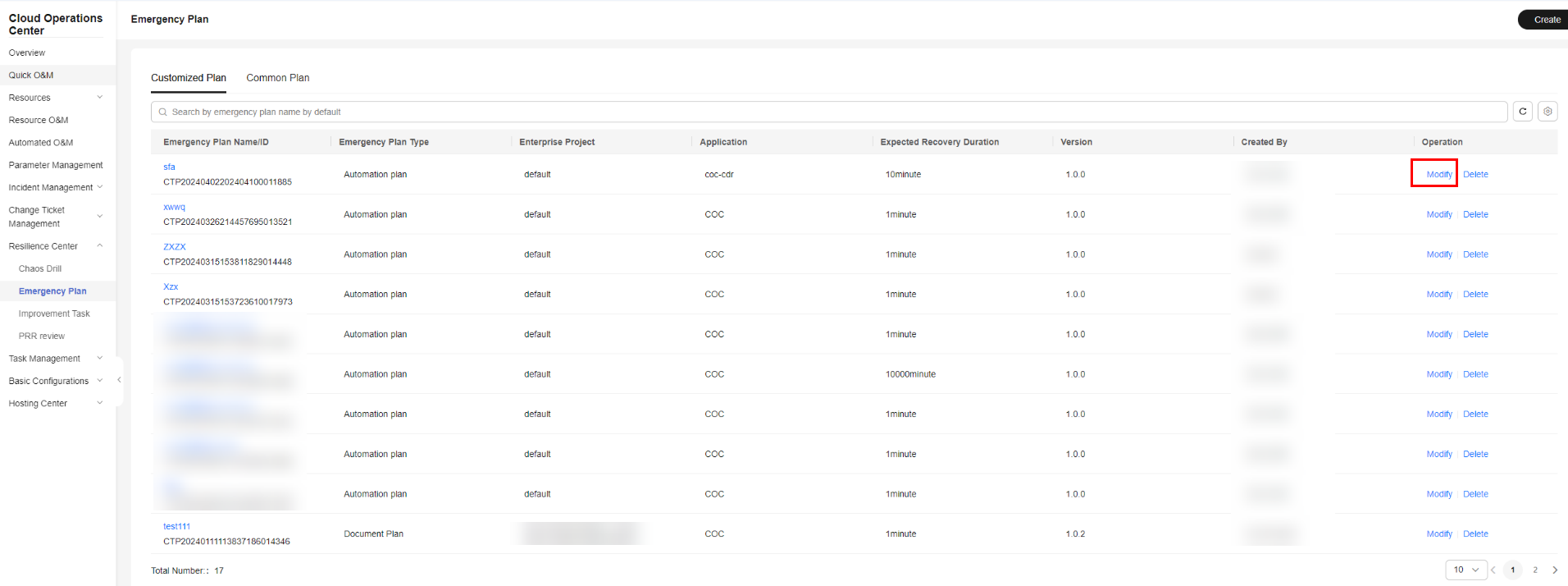
Task: Open the sfa emergency plan link
Action: [x=169, y=167]
